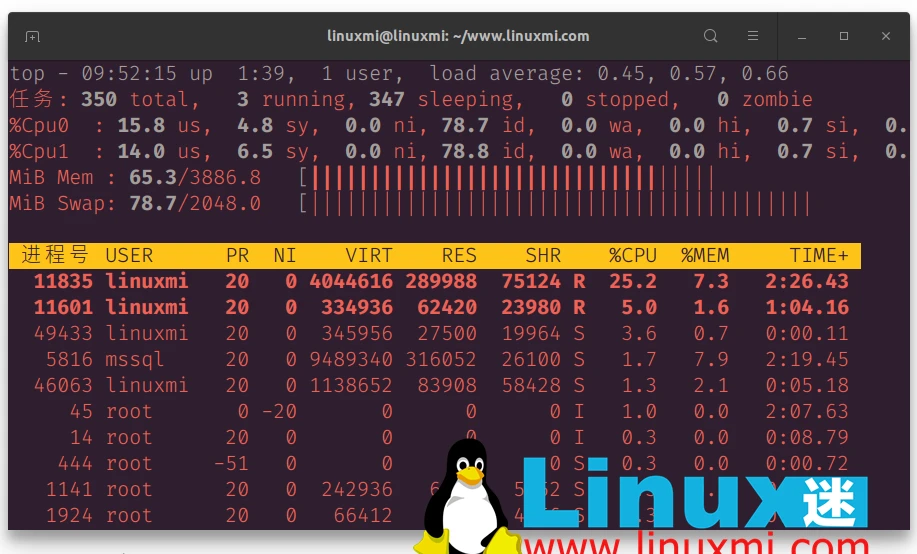
Task: Close the terminal window
Action: pyautogui.click(x=886, y=36)
